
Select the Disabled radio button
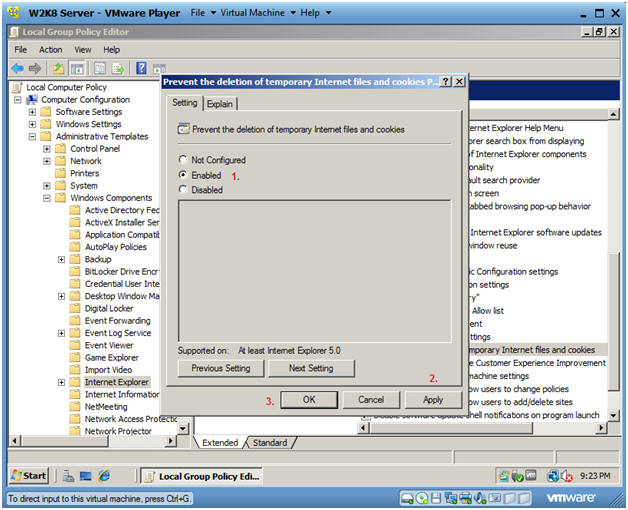pyautogui.click(x=183, y=189)
